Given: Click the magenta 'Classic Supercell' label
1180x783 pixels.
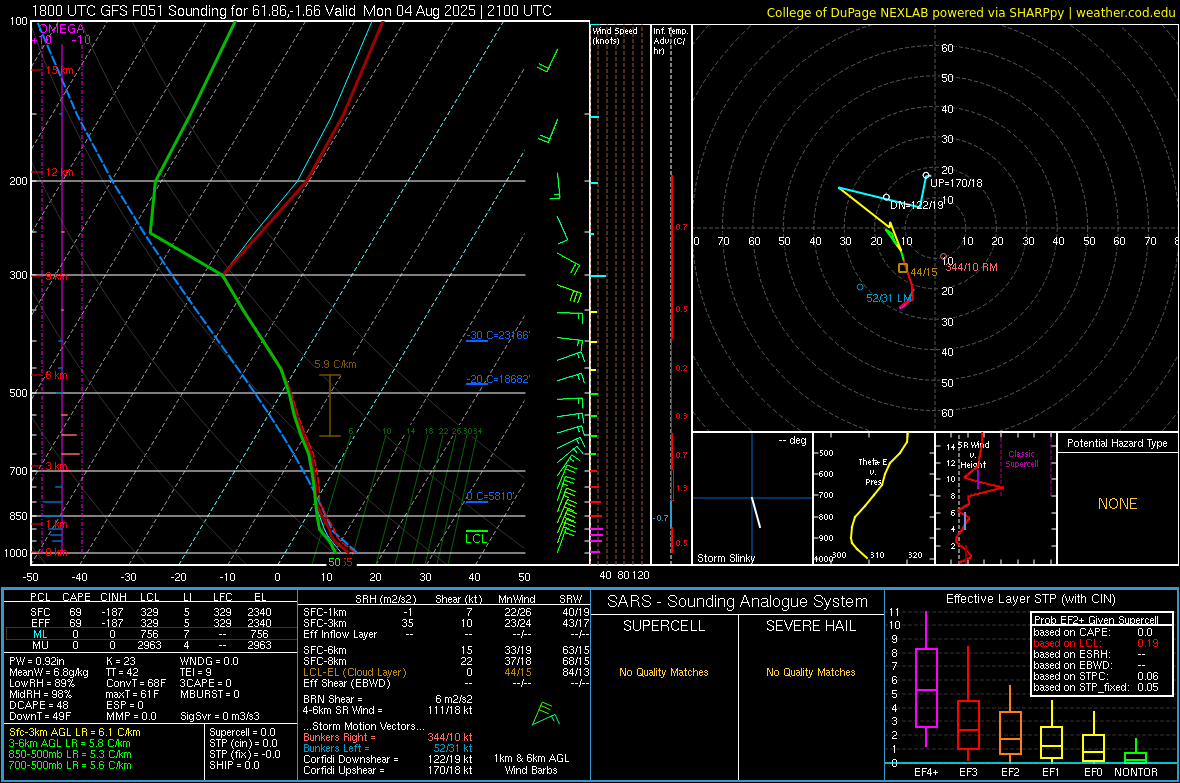Looking at the screenshot, I should coord(1021,459).
